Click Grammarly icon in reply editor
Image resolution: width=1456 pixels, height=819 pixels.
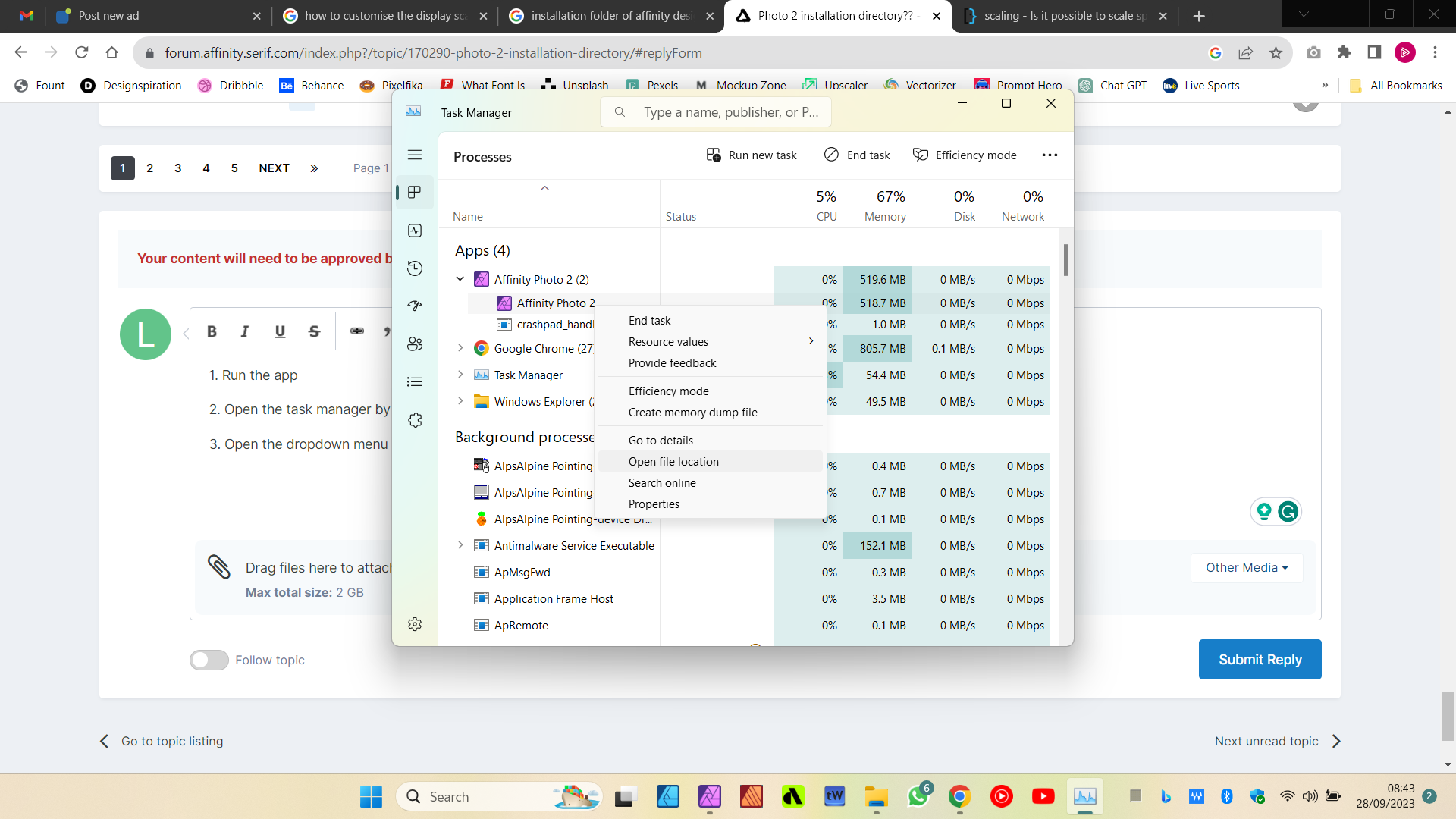[x=1288, y=512]
